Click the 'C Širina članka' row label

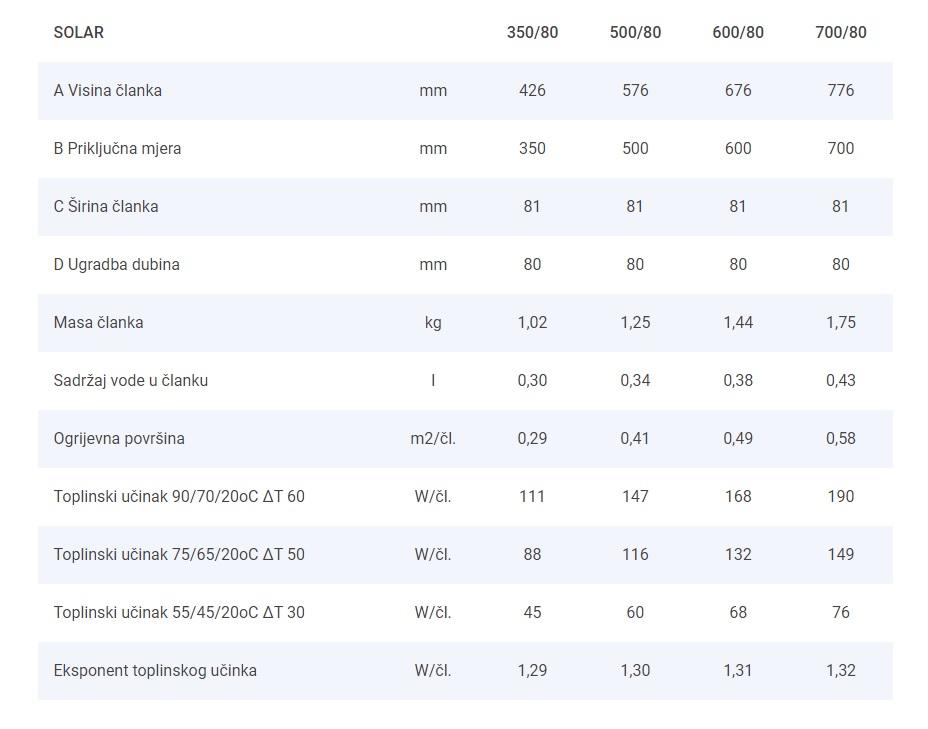pos(106,206)
